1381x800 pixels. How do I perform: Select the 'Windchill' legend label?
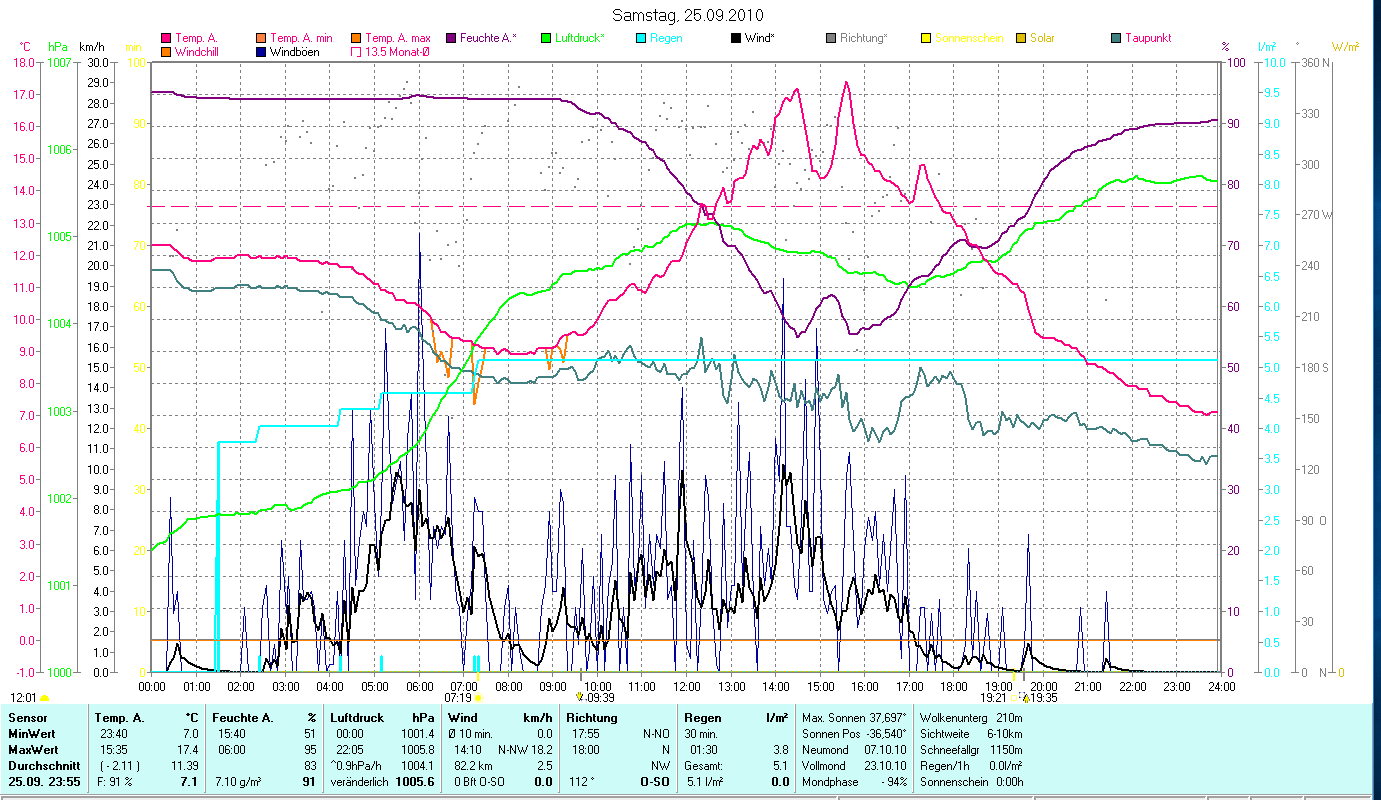point(199,51)
